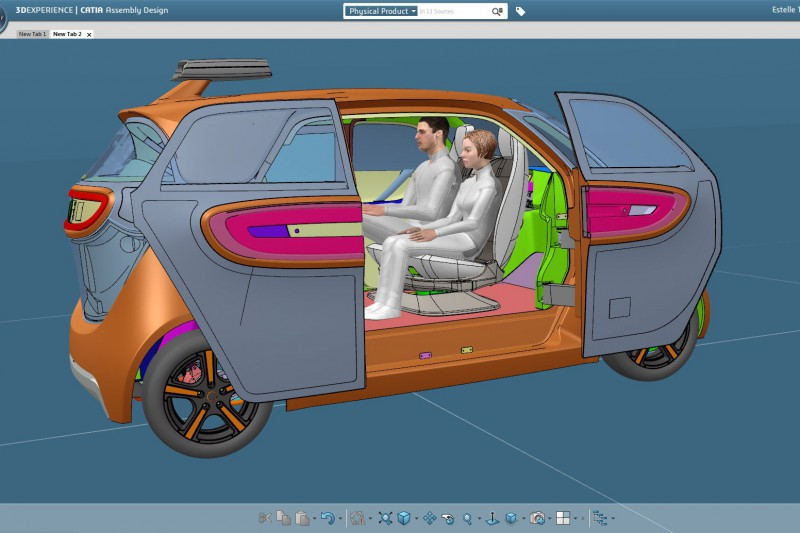Click the Zoom magnifier icon
This screenshot has height=533, width=800.
pyautogui.click(x=467, y=519)
